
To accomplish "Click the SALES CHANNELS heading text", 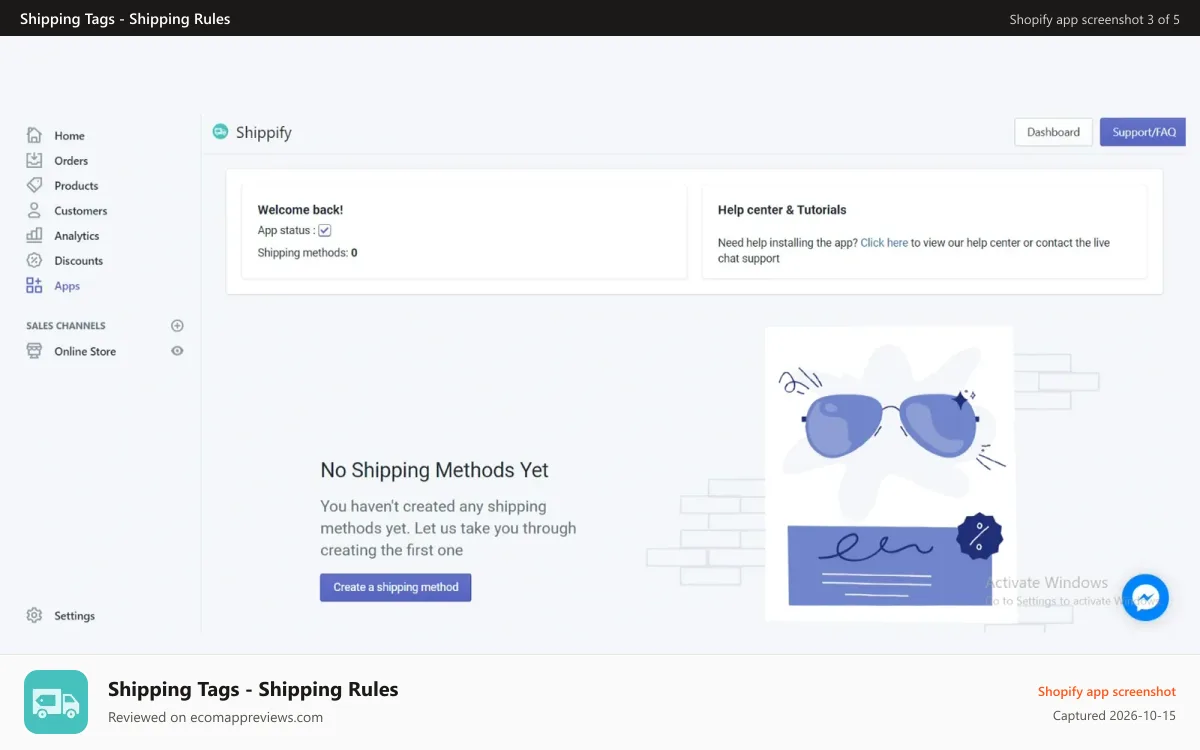I will coord(66,326).
